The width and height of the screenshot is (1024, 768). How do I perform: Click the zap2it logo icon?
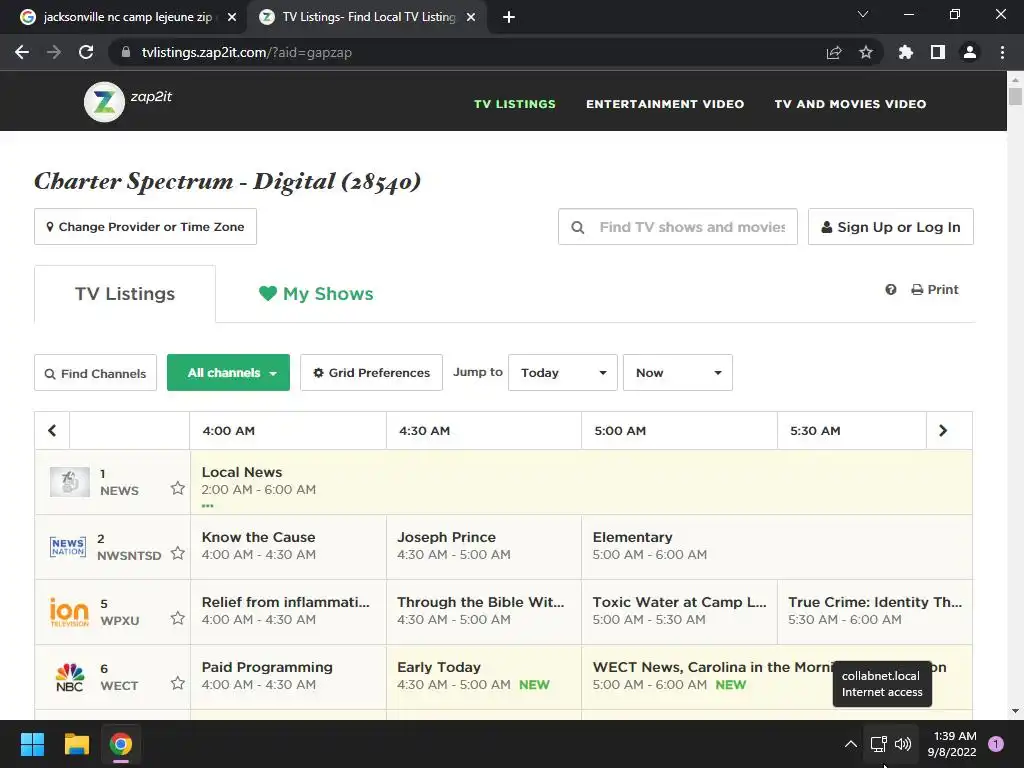pyautogui.click(x=104, y=102)
